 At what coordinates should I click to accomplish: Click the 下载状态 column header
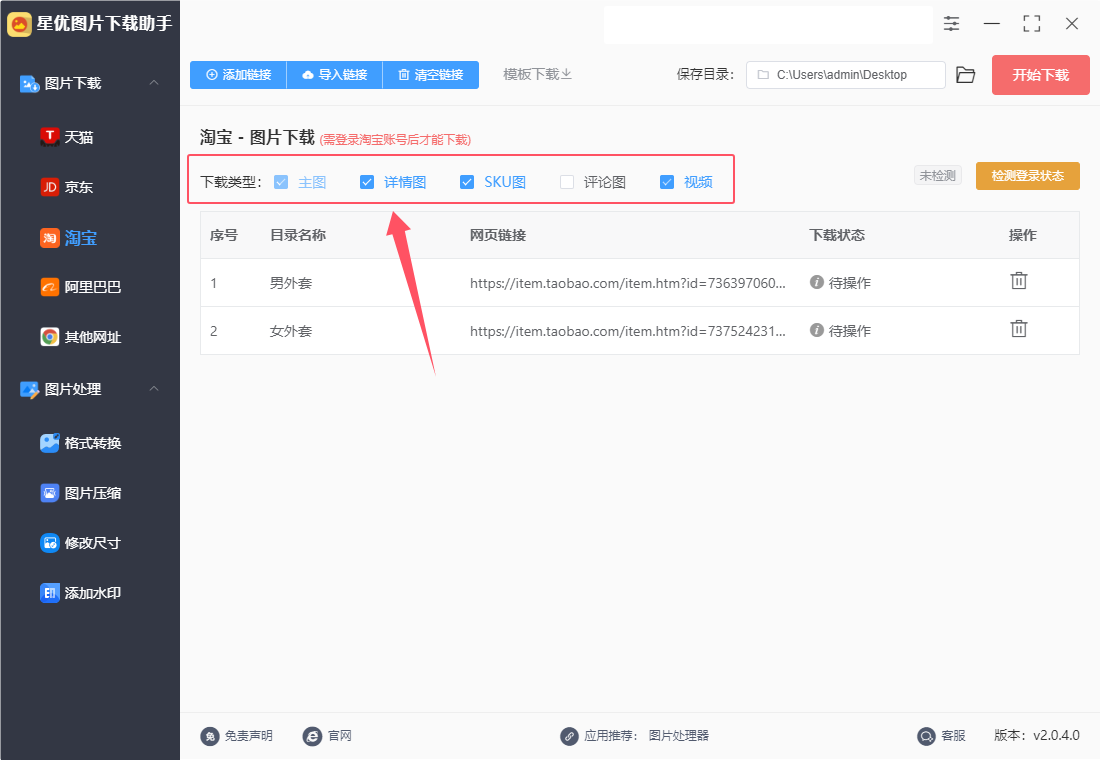(837, 235)
